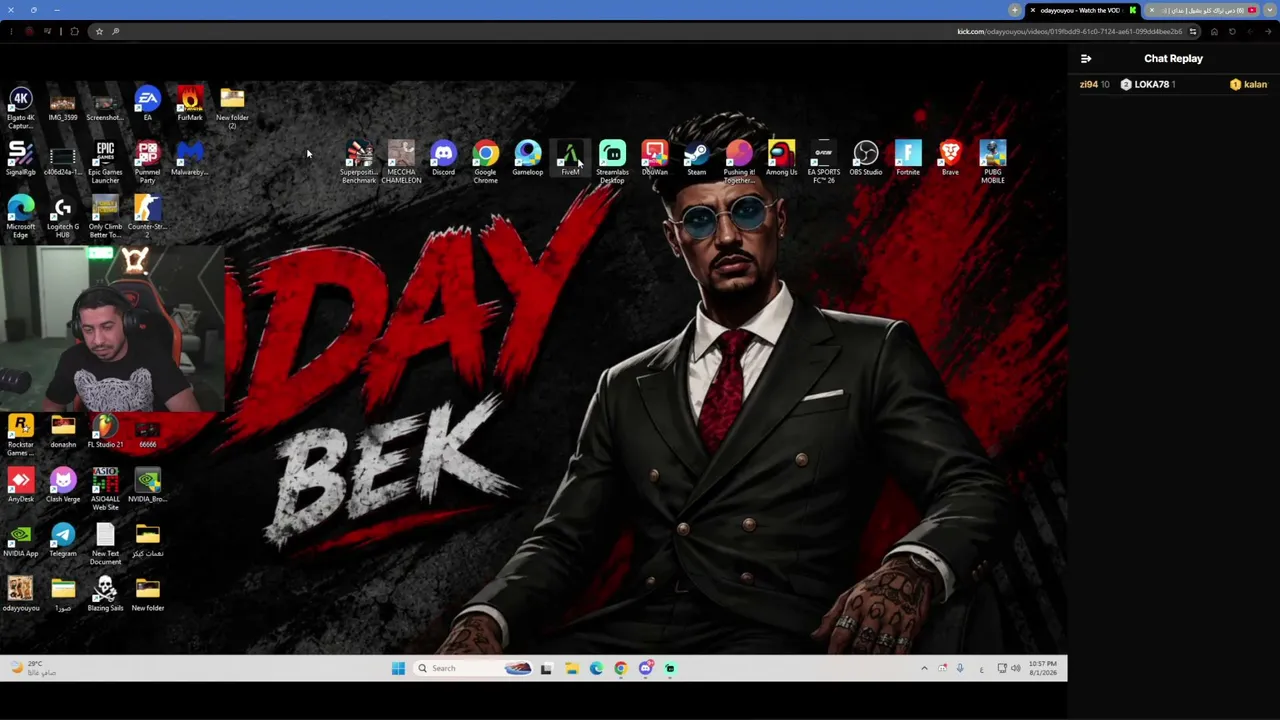Select the FL Studio 21 desktop icon

point(105,430)
